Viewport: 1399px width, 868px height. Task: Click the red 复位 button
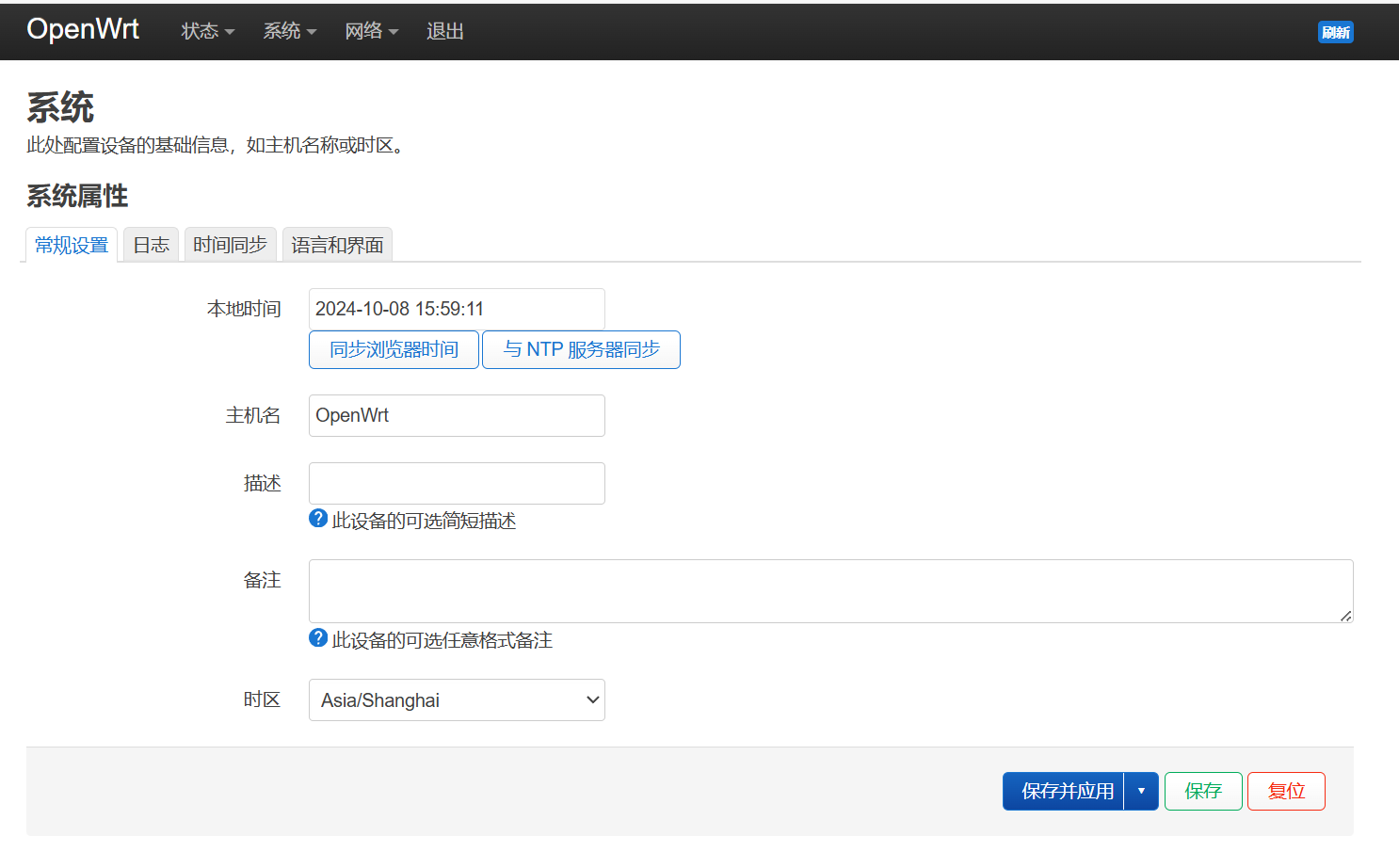click(x=1286, y=791)
